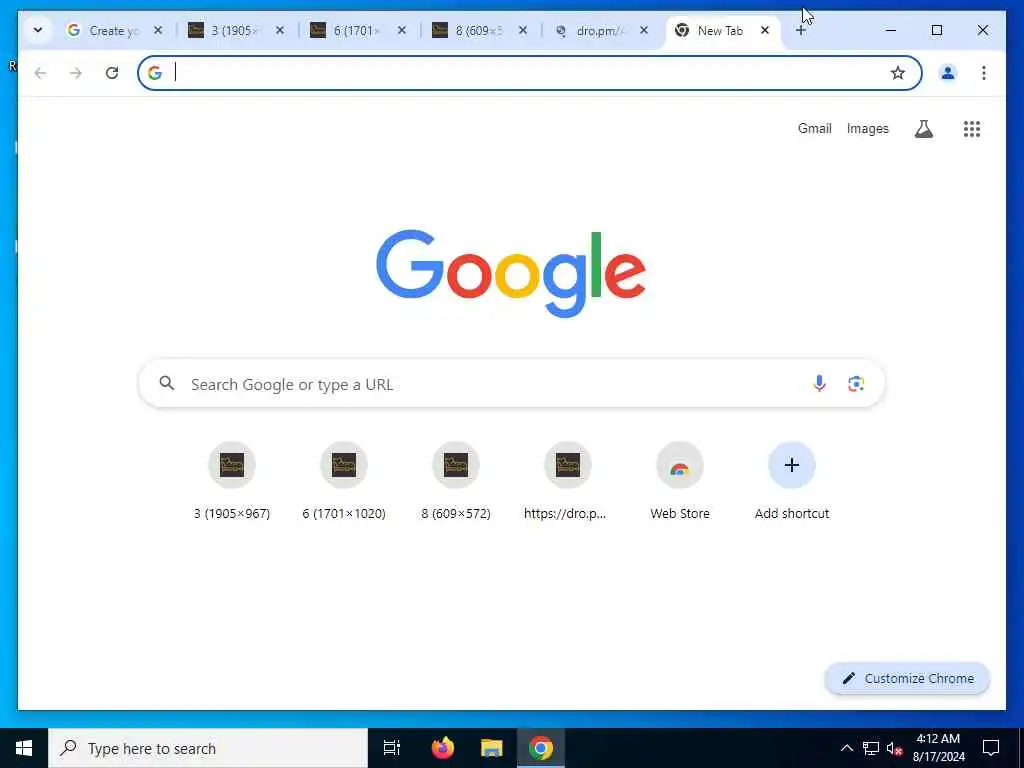Screen dimensions: 1024x768
Task: Close the 'Create yo...' tab
Action: click(158, 30)
